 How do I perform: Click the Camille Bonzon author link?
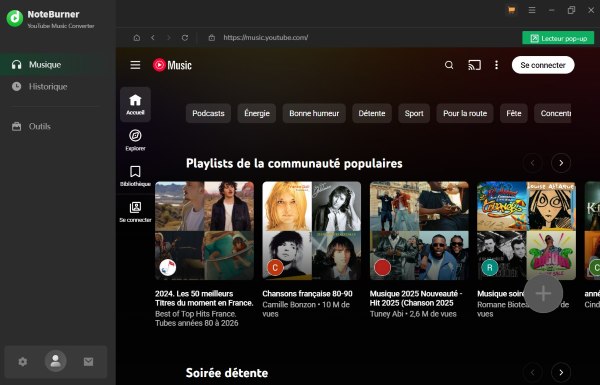pyautogui.click(x=289, y=305)
